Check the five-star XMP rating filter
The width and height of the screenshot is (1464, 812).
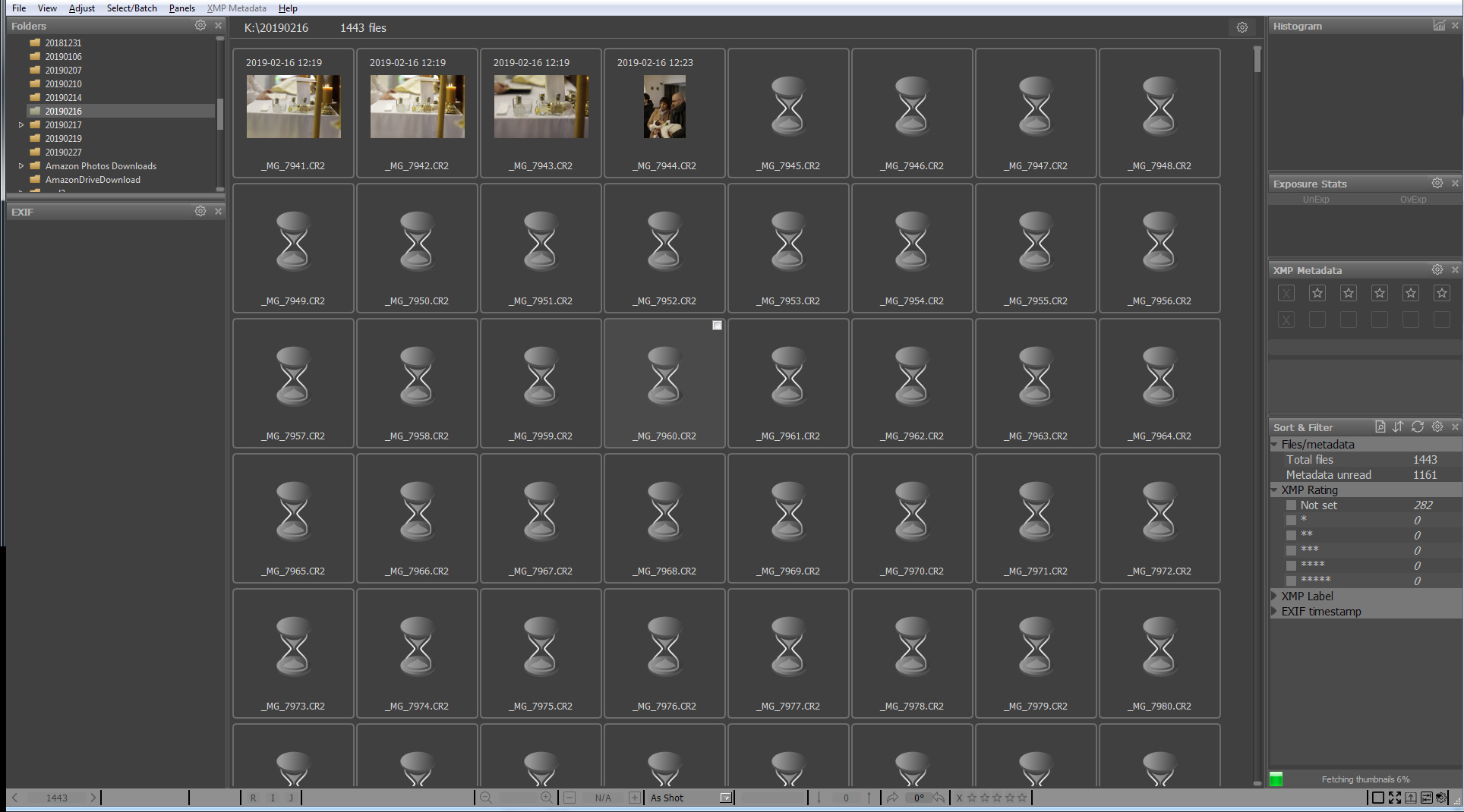pos(1291,581)
